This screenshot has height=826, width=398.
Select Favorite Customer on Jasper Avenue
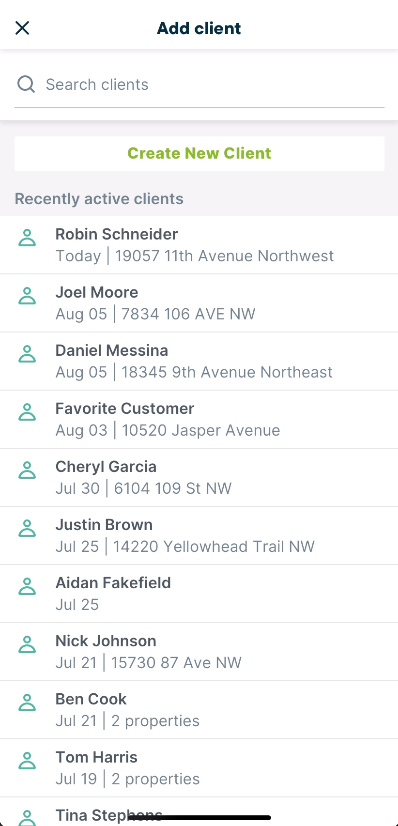click(199, 419)
